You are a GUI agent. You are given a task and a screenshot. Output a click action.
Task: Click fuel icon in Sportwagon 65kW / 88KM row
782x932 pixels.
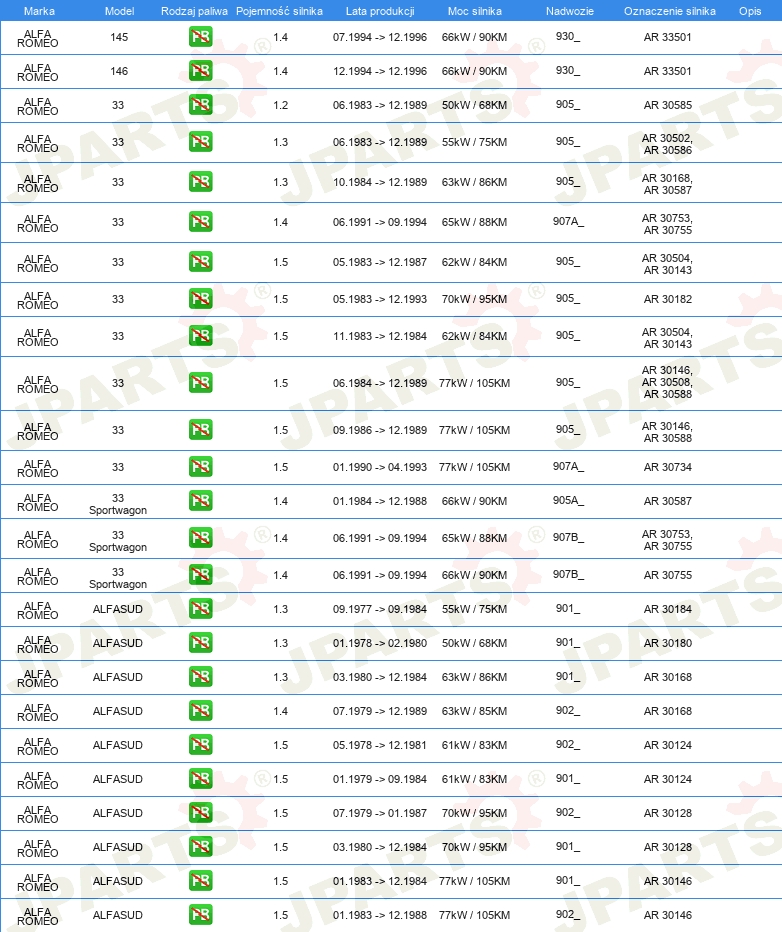pos(201,537)
